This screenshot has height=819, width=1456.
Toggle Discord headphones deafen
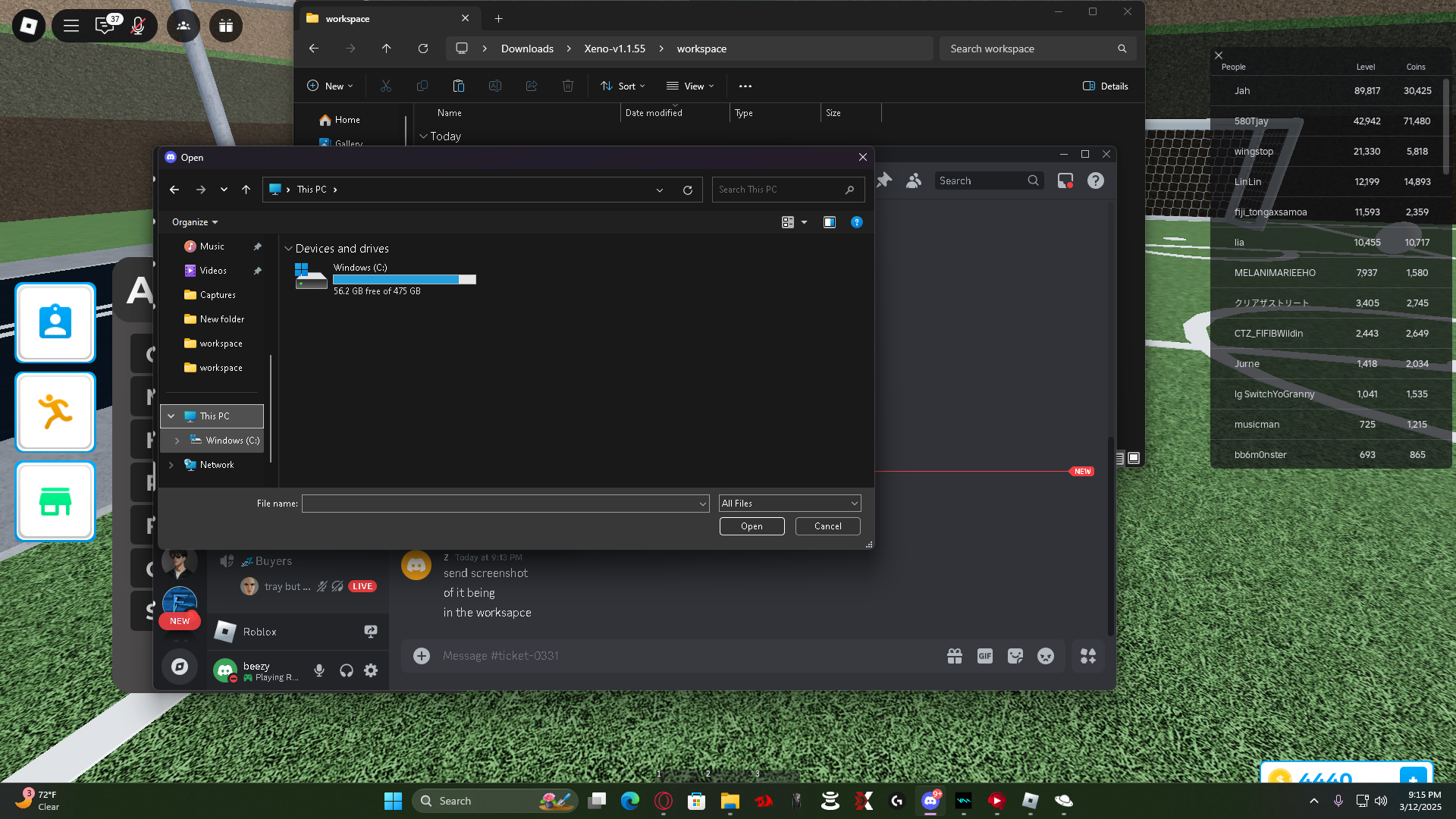(x=347, y=670)
